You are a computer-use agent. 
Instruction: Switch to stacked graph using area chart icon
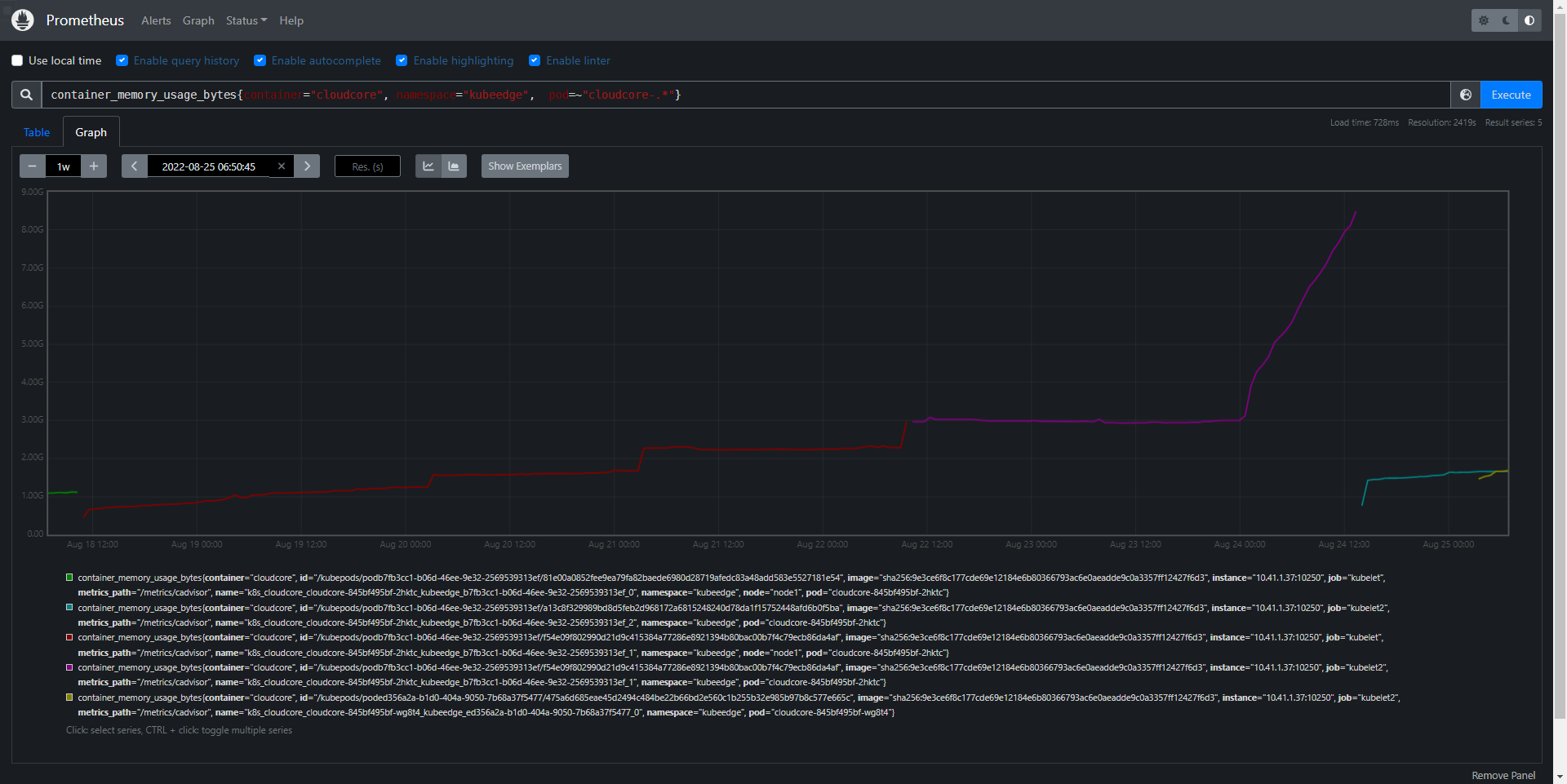coord(454,166)
